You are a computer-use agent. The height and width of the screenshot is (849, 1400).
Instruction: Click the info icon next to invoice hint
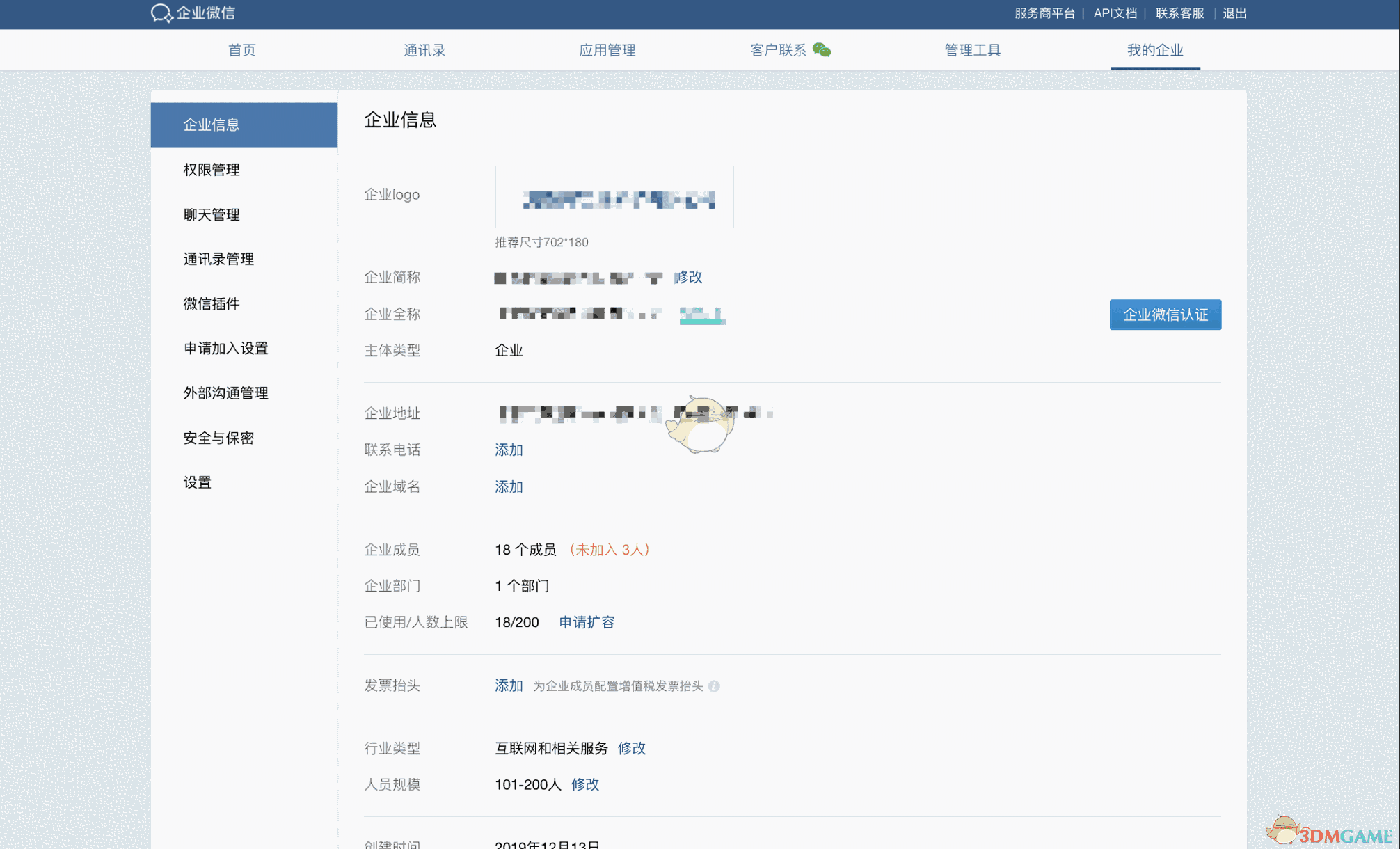[715, 687]
